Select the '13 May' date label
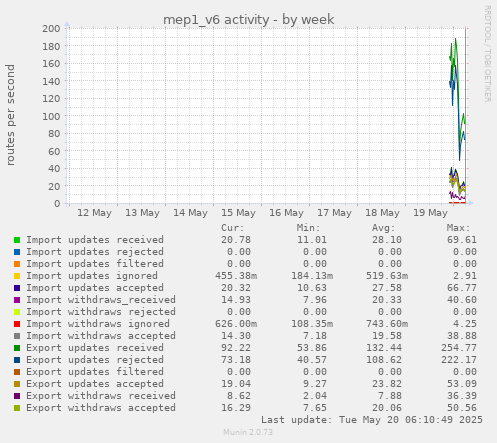This screenshot has width=497, height=443. (142, 213)
